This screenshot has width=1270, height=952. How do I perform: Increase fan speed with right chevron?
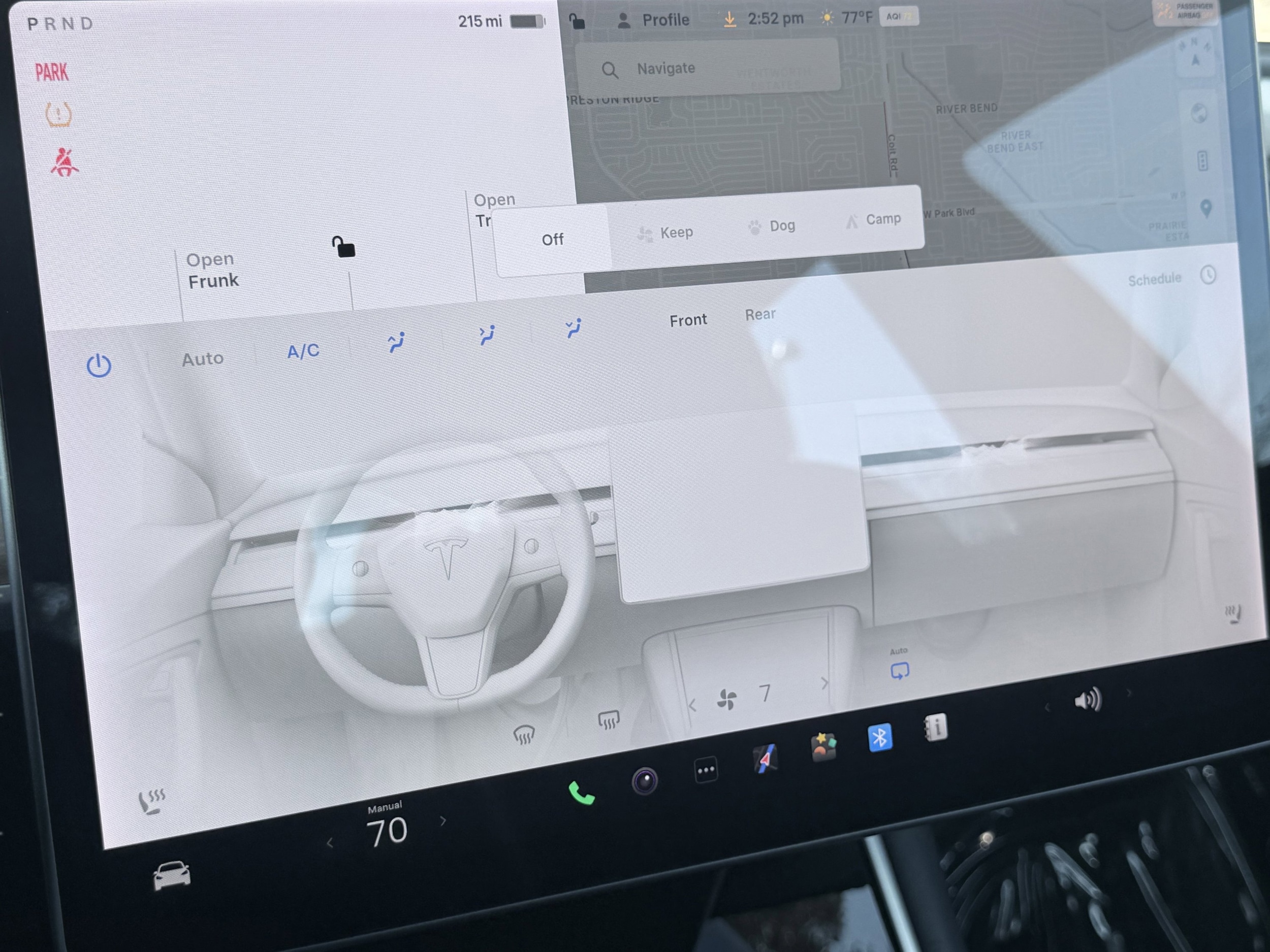pyautogui.click(x=824, y=683)
